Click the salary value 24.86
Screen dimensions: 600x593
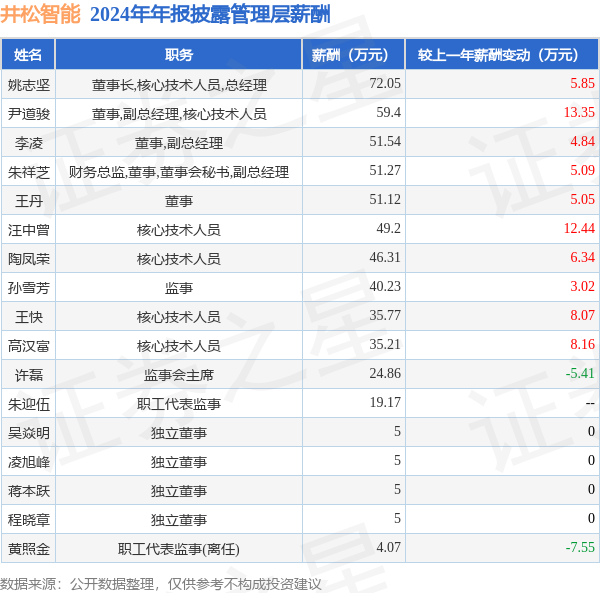click(385, 373)
